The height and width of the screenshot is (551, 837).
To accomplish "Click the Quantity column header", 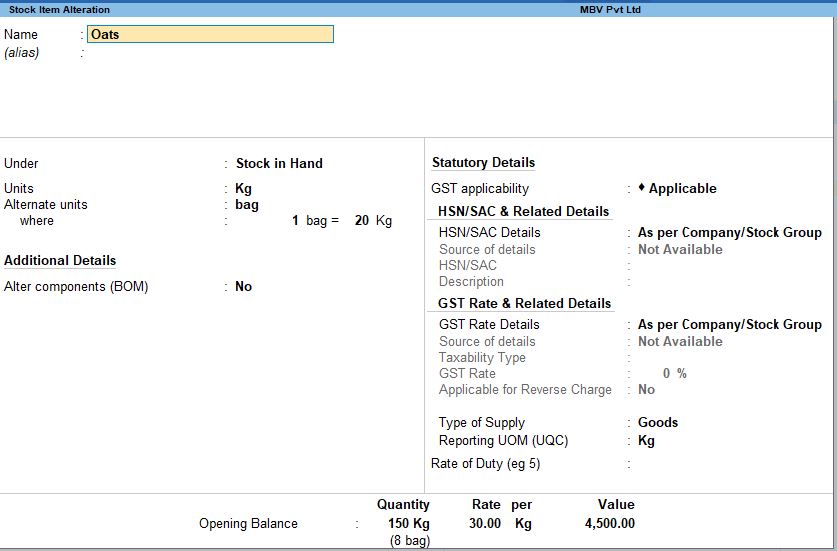I will point(403,505).
